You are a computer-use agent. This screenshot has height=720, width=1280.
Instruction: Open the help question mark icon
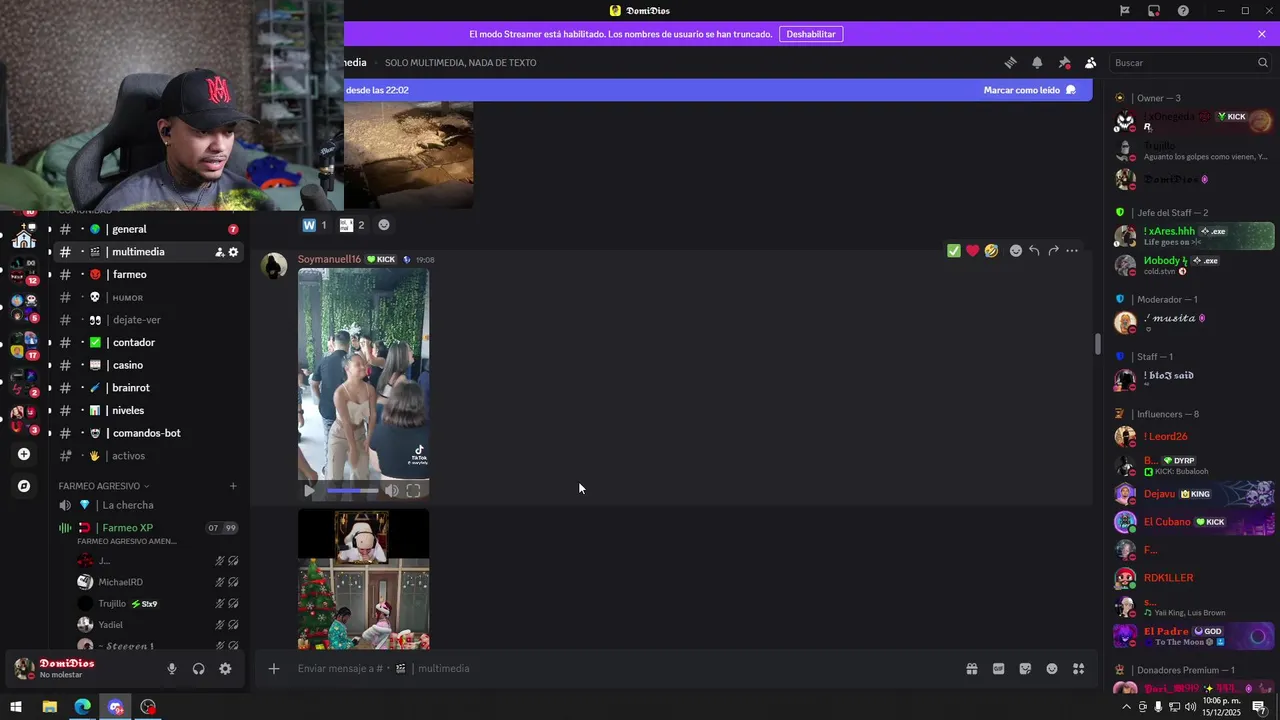1183,11
